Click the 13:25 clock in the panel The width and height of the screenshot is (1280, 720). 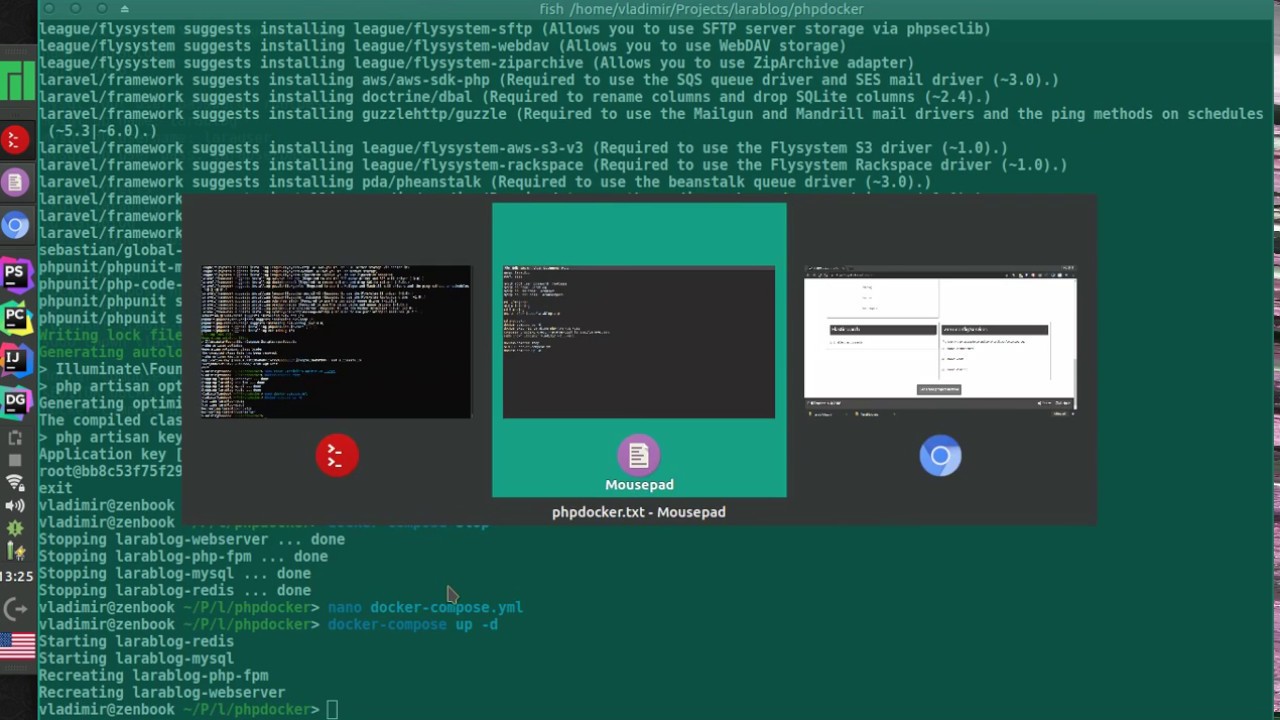[x=17, y=577]
